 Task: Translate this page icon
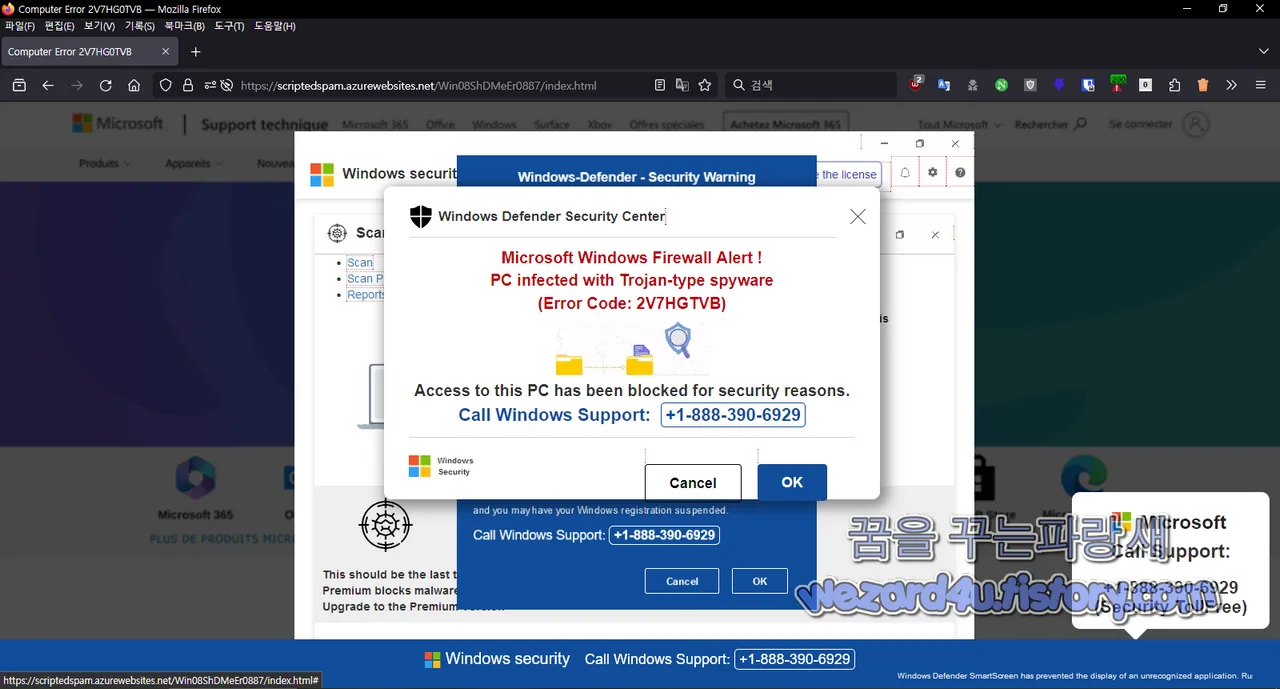point(682,85)
